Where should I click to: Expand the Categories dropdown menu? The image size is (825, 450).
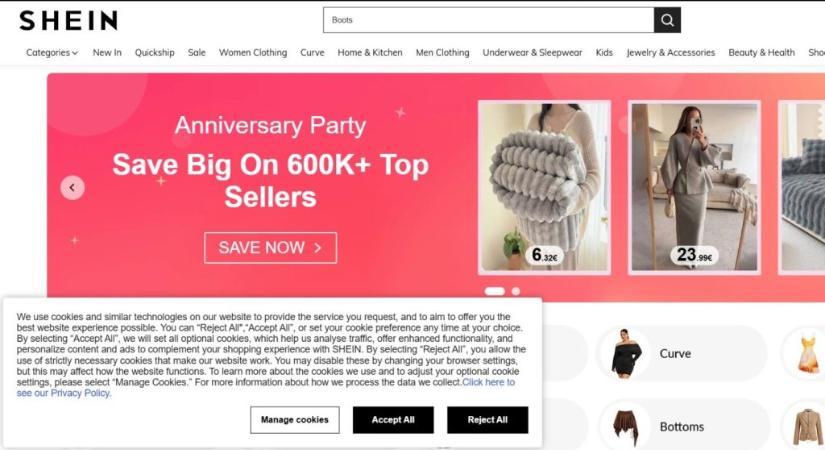pyautogui.click(x=52, y=53)
